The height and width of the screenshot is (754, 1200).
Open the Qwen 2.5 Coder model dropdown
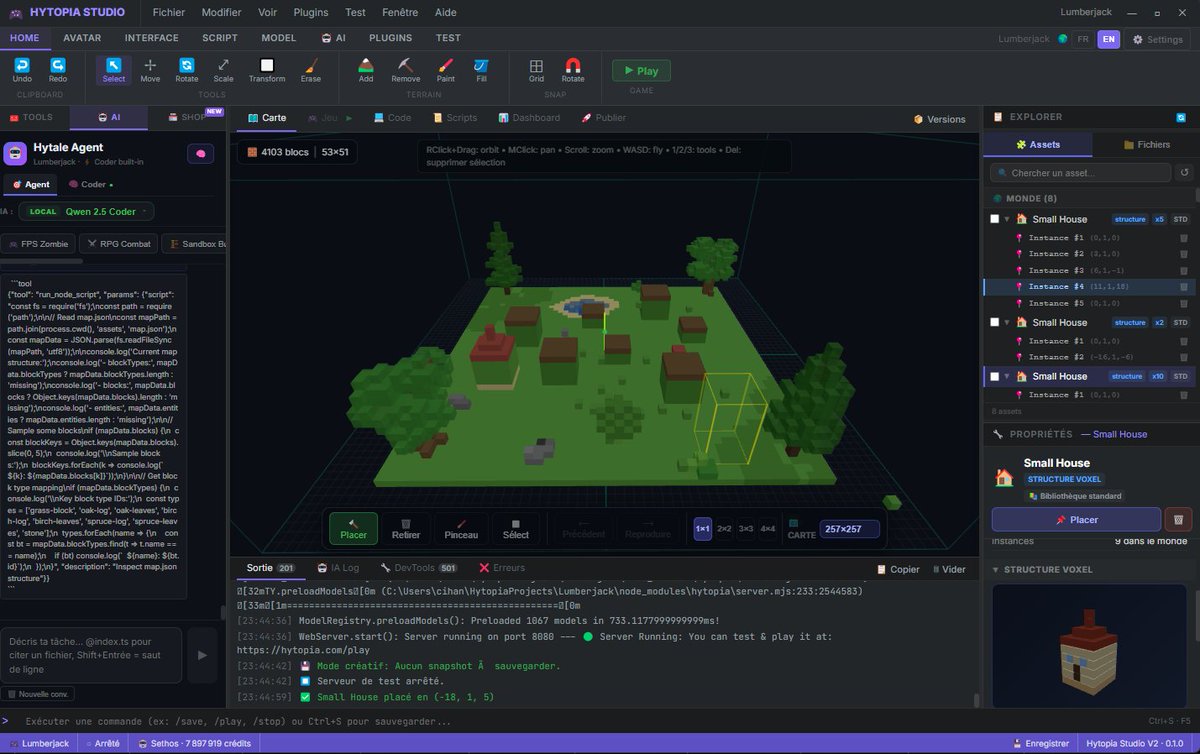(98, 211)
